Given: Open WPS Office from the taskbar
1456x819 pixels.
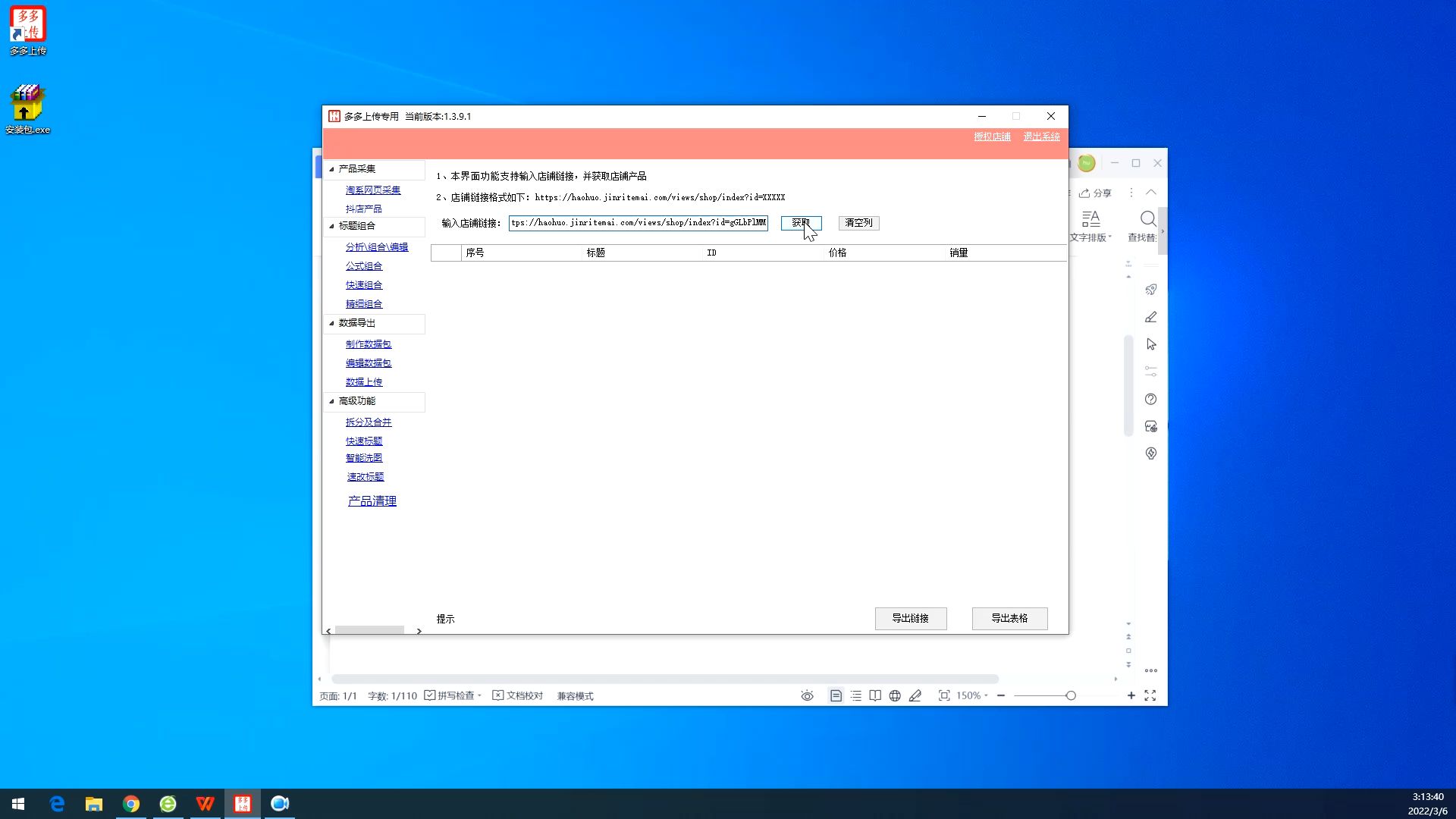Looking at the screenshot, I should click(x=205, y=804).
